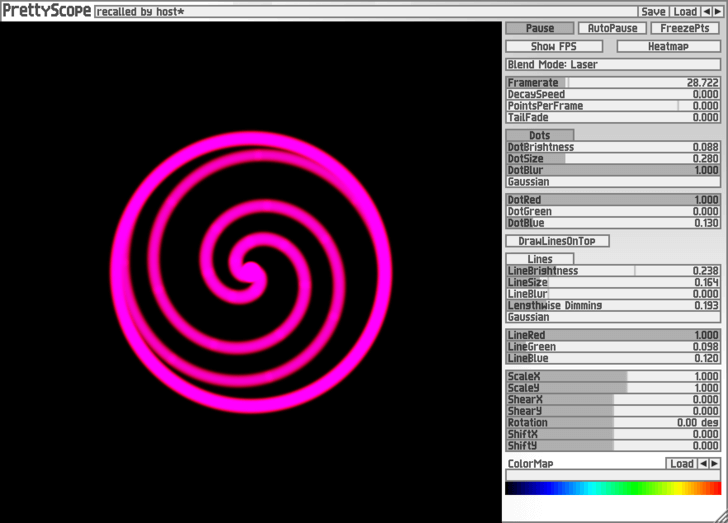Viewport: 728px width, 523px height.
Task: Enable Heatmap mode
Action: point(668,46)
